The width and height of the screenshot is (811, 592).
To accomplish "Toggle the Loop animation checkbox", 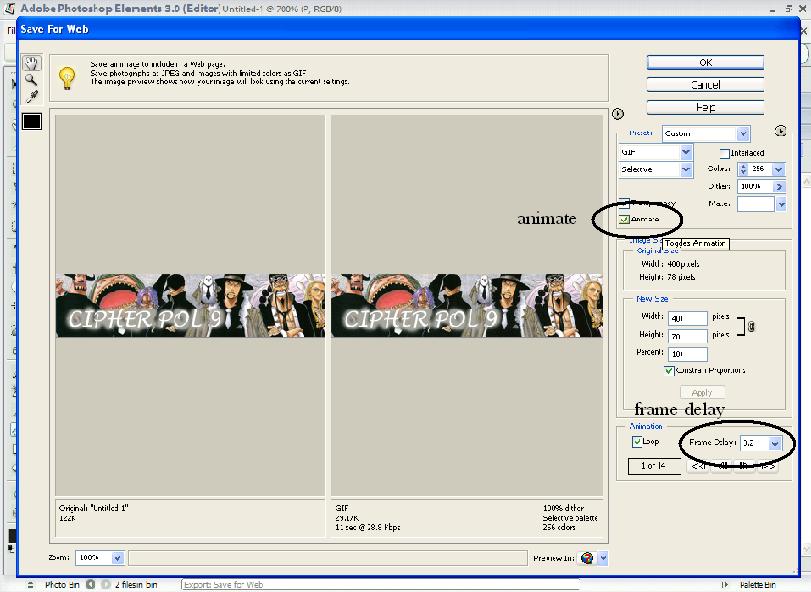I will click(637, 442).
